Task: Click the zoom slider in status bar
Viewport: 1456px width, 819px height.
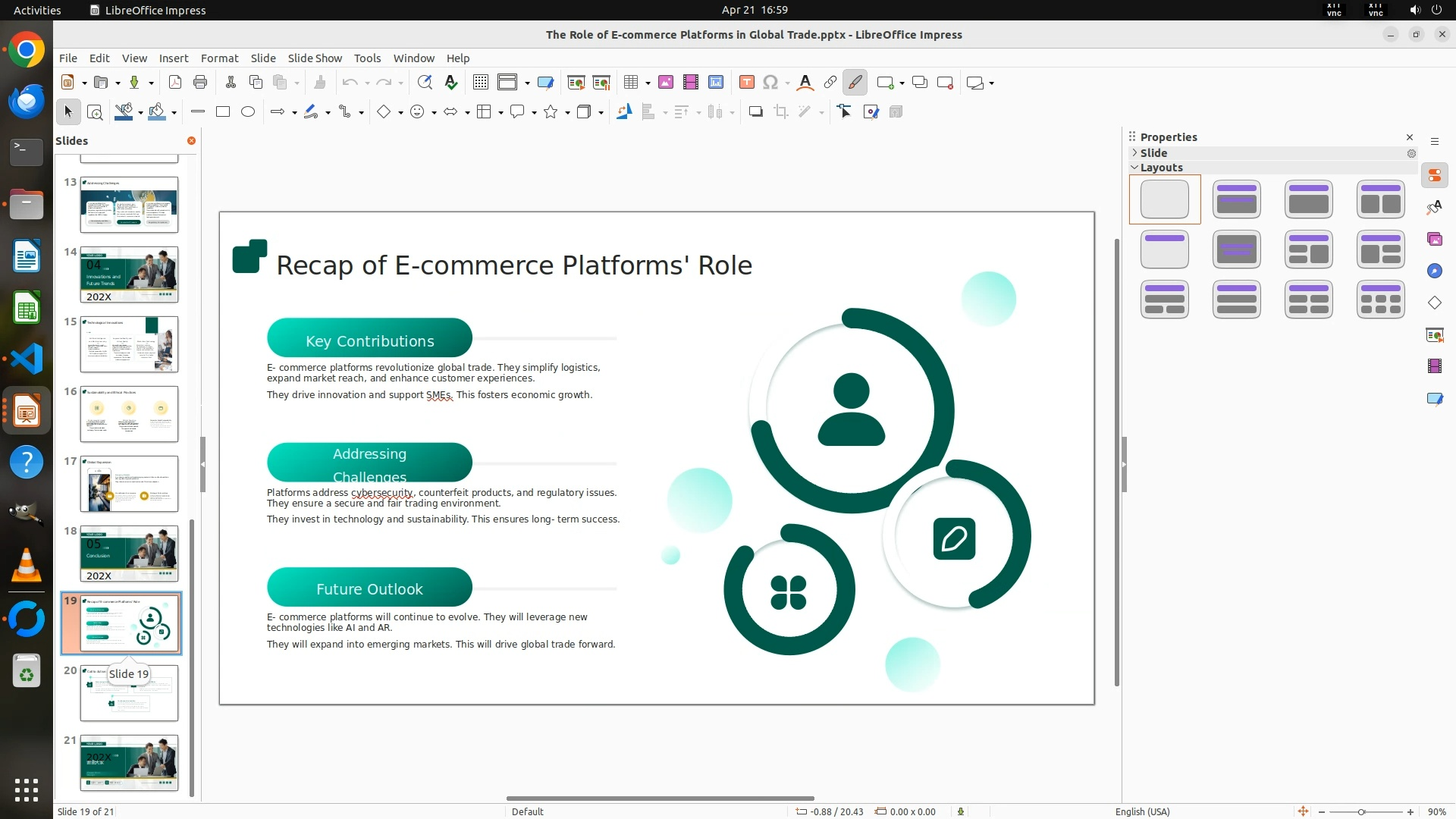Action: 1361,812
